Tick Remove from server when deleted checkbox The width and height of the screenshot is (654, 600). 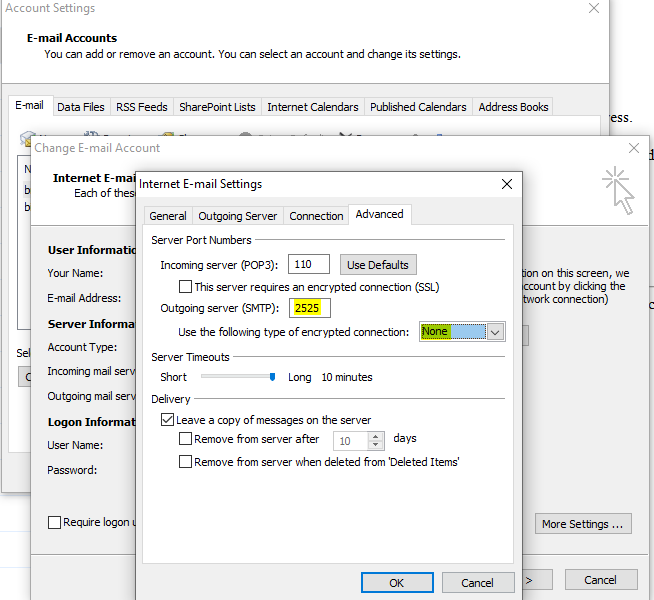coord(185,462)
